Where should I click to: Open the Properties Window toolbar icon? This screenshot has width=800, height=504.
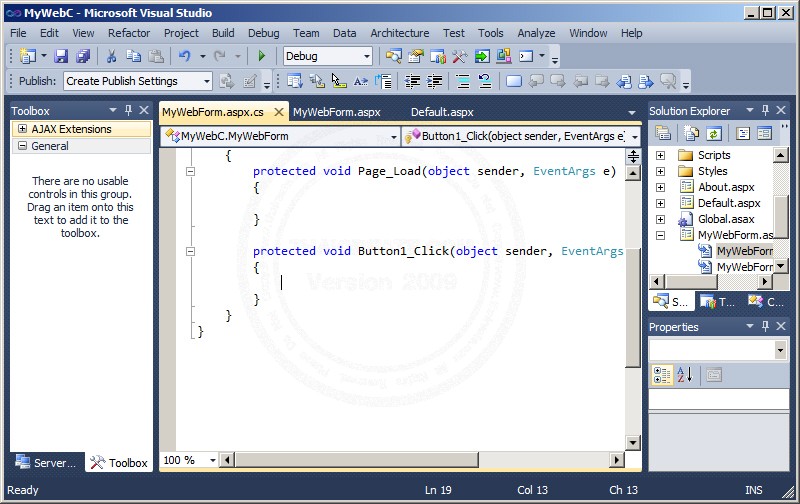pos(416,56)
